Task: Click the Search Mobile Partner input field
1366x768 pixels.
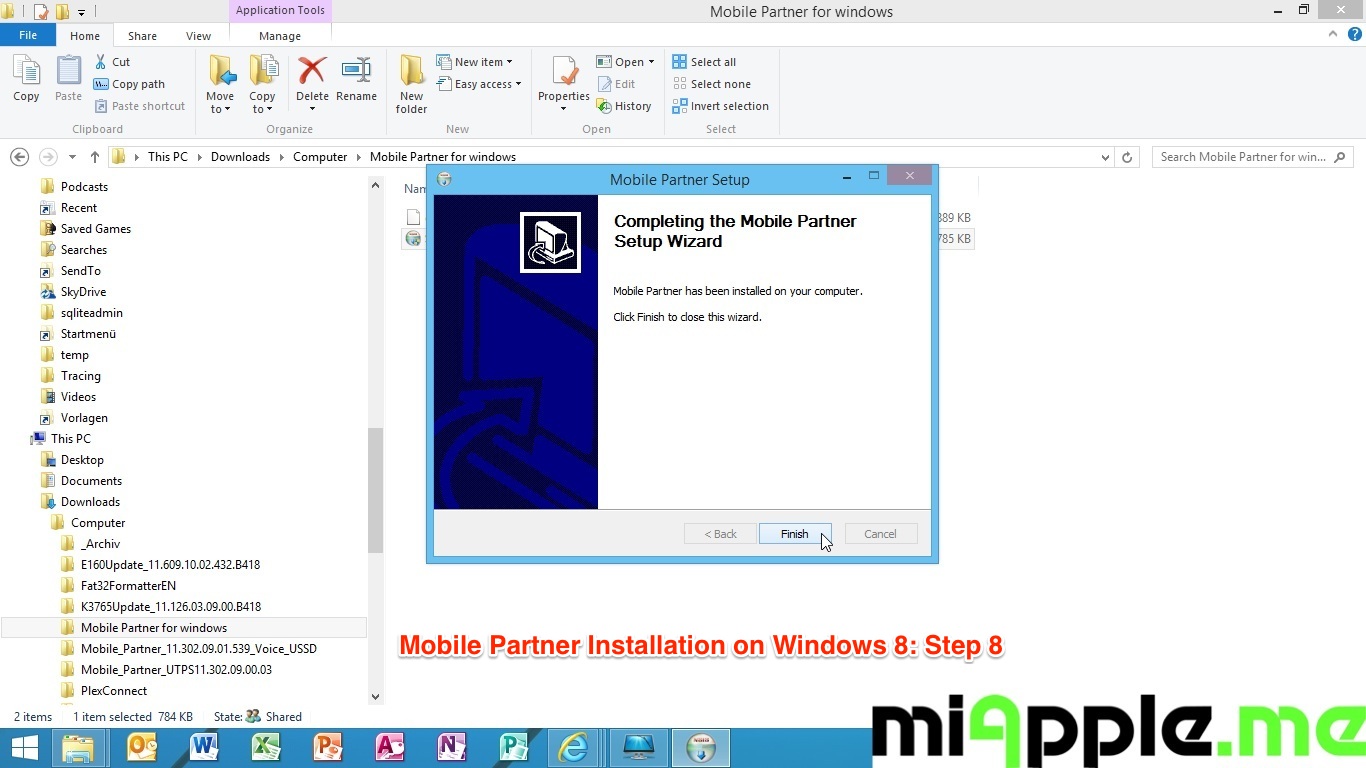Action: click(1244, 157)
